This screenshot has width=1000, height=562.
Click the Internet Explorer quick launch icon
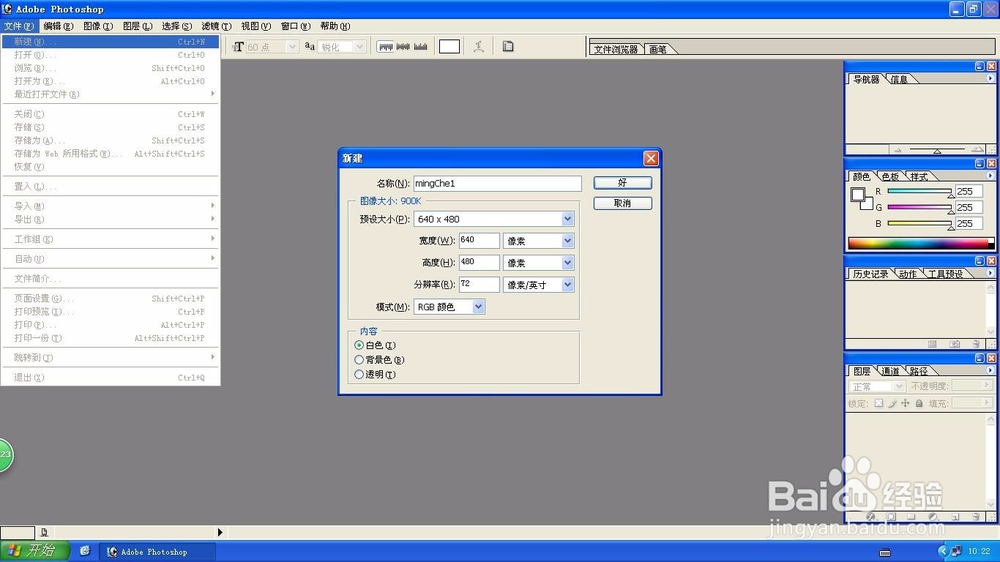(x=85, y=551)
